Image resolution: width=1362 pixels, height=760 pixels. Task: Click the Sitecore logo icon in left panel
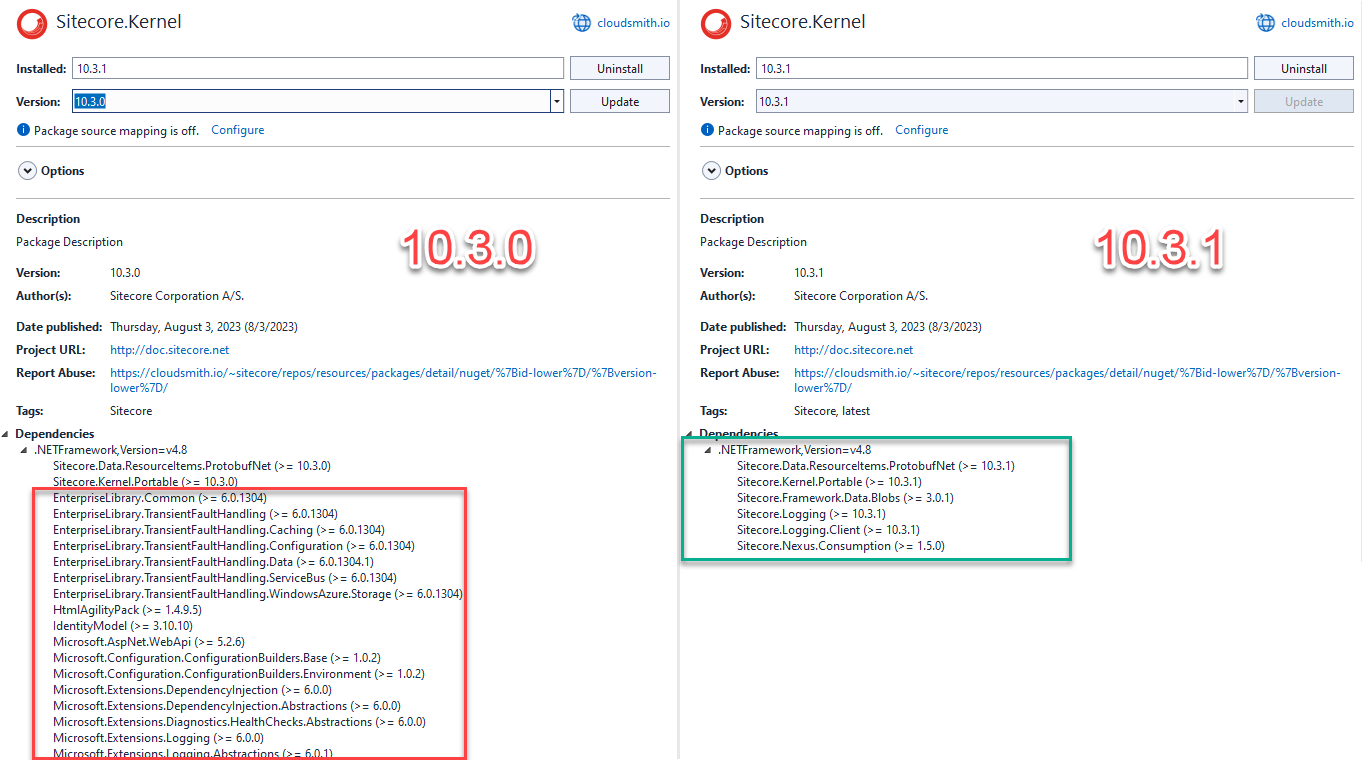[32, 22]
